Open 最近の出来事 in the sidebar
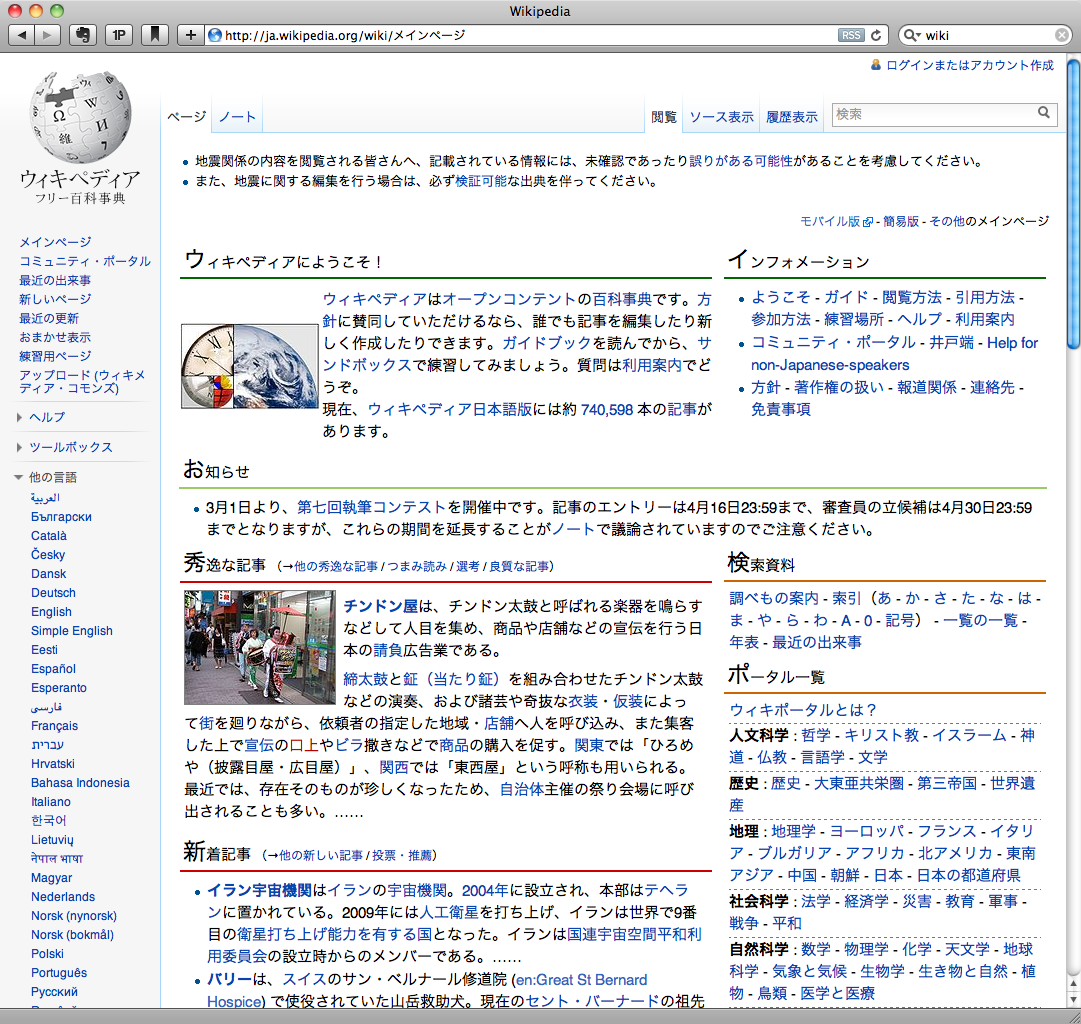 [55, 281]
